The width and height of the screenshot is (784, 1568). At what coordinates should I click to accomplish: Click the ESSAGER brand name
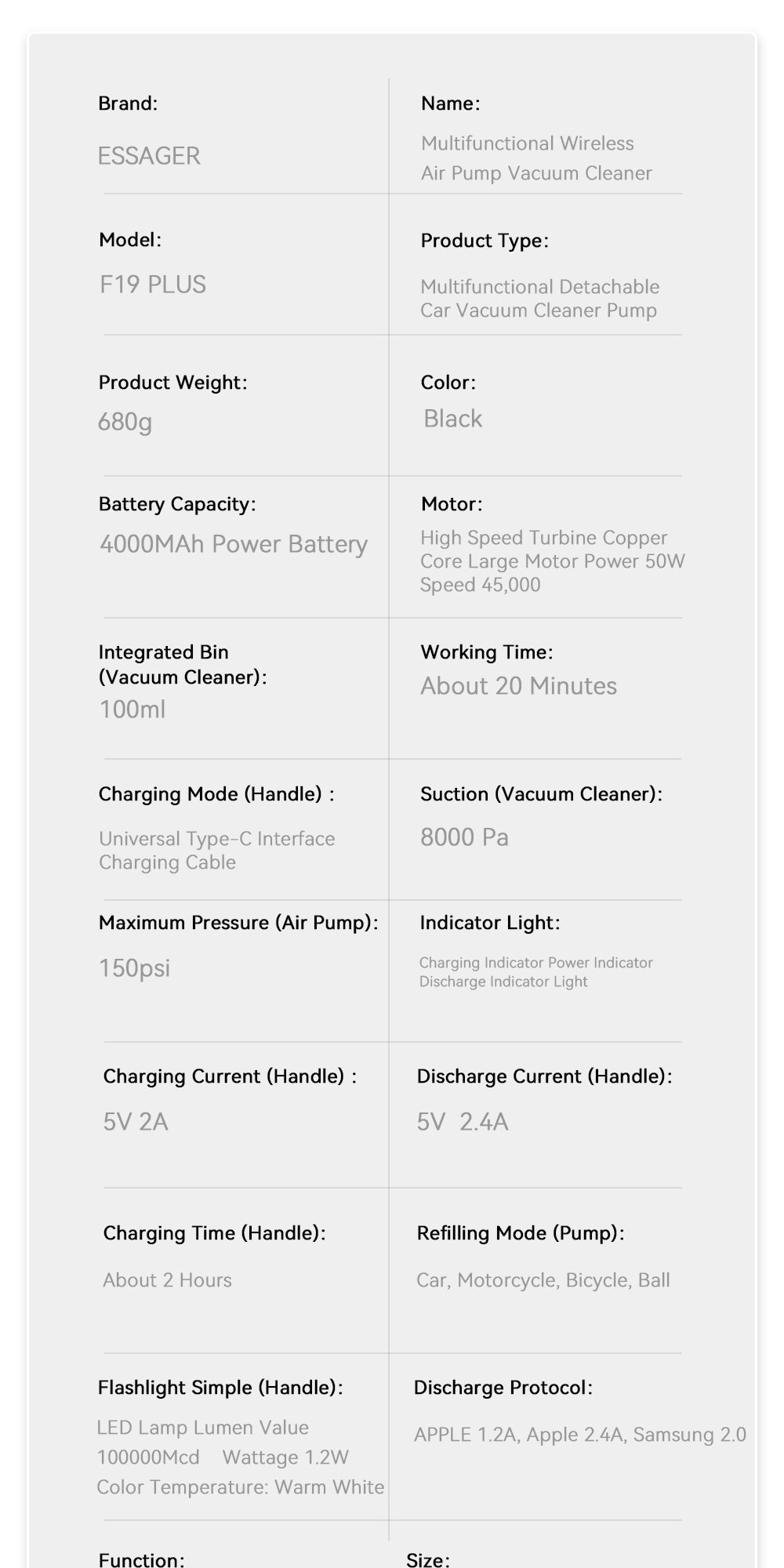coord(149,156)
